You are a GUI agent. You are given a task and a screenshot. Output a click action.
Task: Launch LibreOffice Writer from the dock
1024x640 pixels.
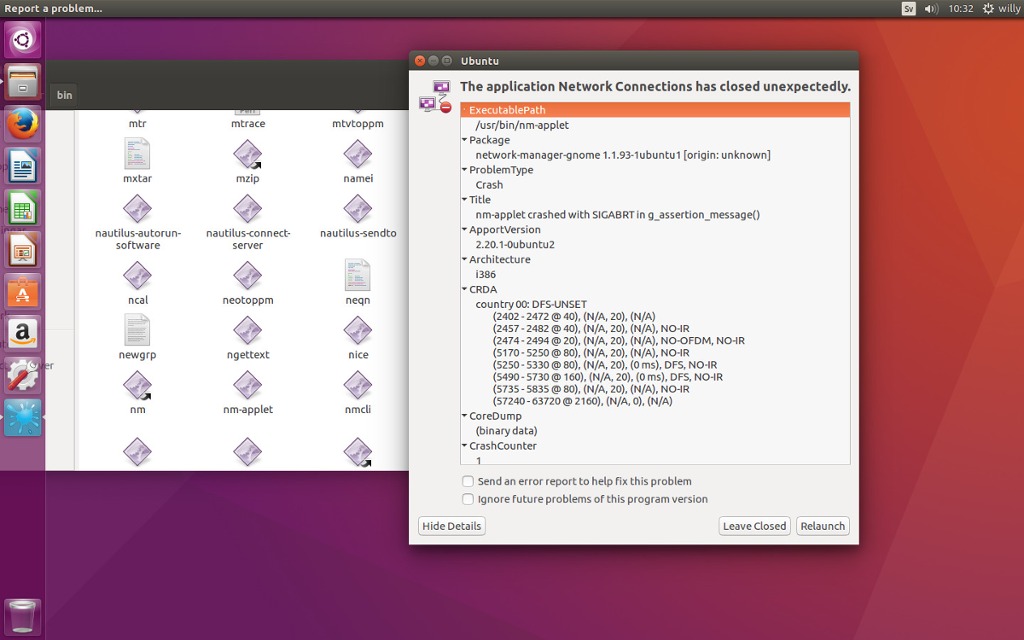tap(22, 165)
